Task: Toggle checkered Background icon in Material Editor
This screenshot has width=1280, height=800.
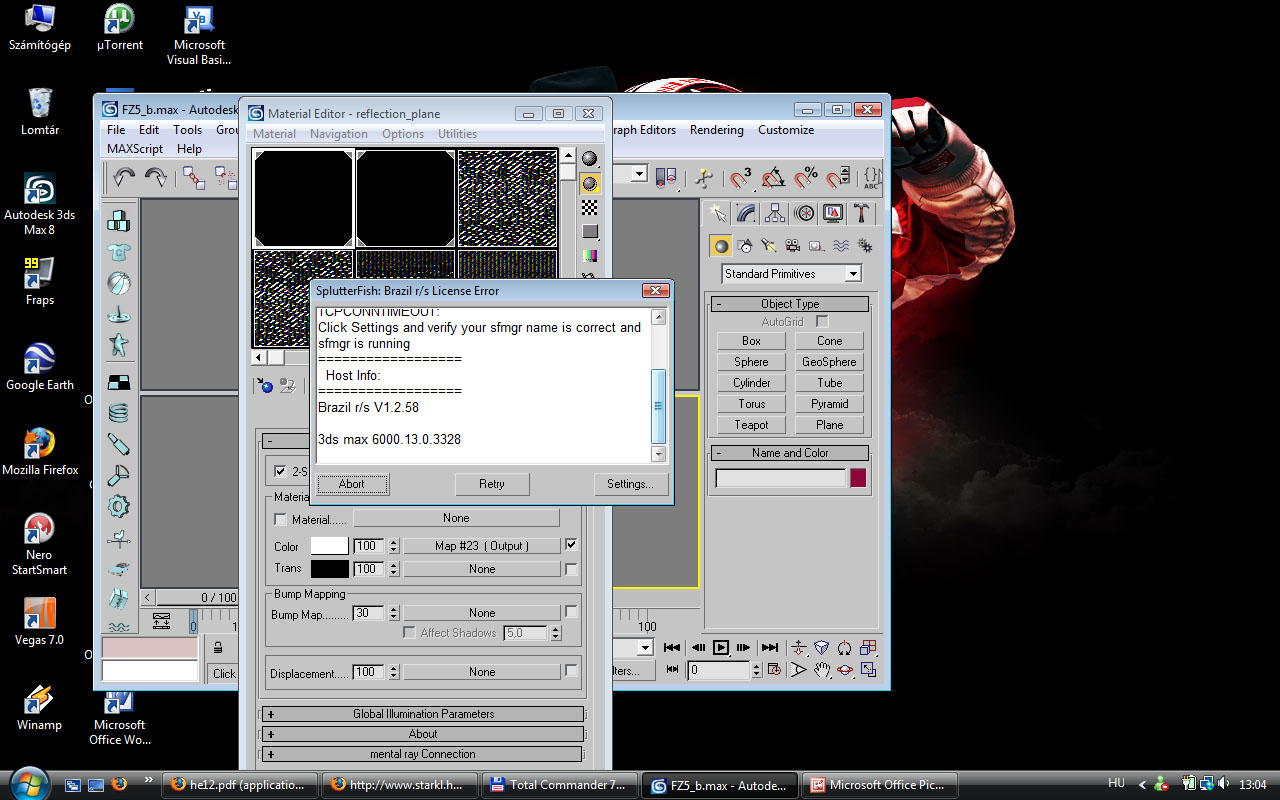Action: click(590, 207)
